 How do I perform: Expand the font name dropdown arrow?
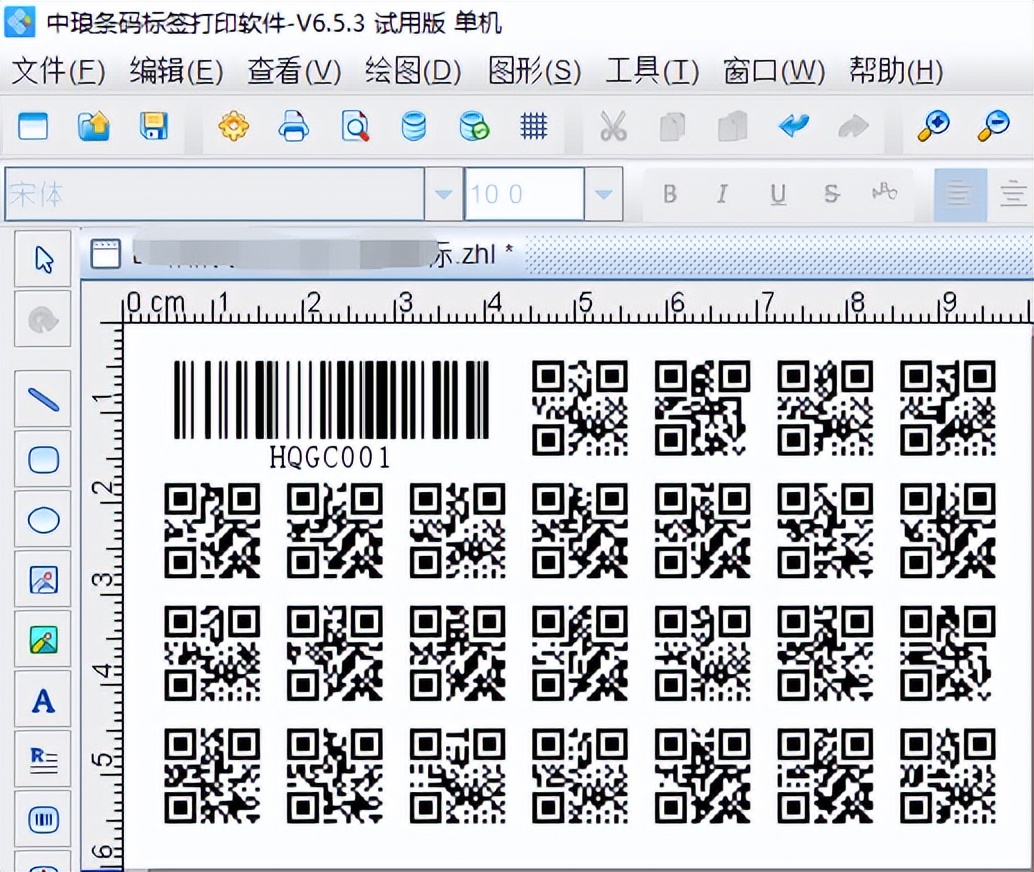(443, 194)
